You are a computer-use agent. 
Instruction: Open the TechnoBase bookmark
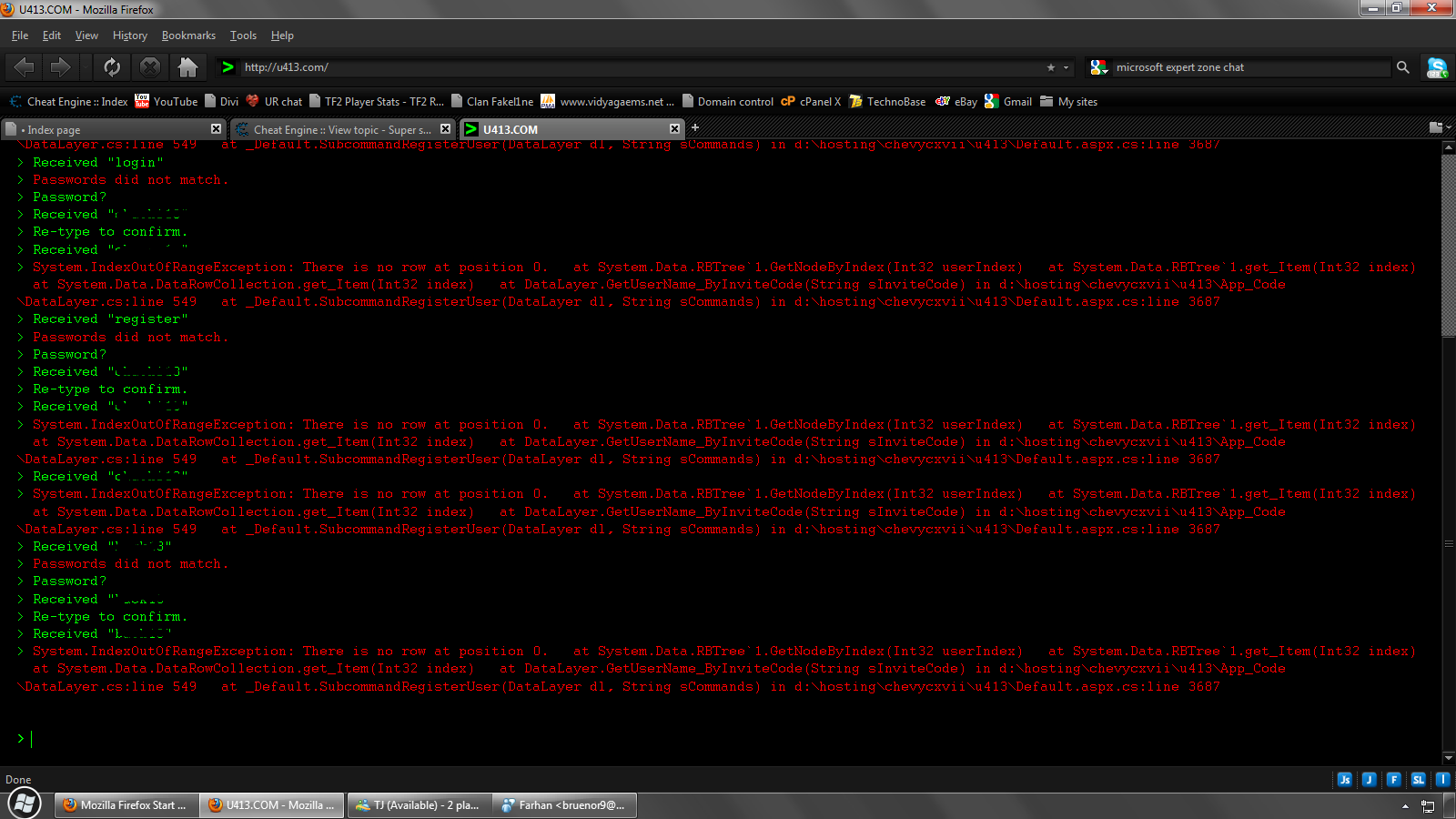coord(887,102)
